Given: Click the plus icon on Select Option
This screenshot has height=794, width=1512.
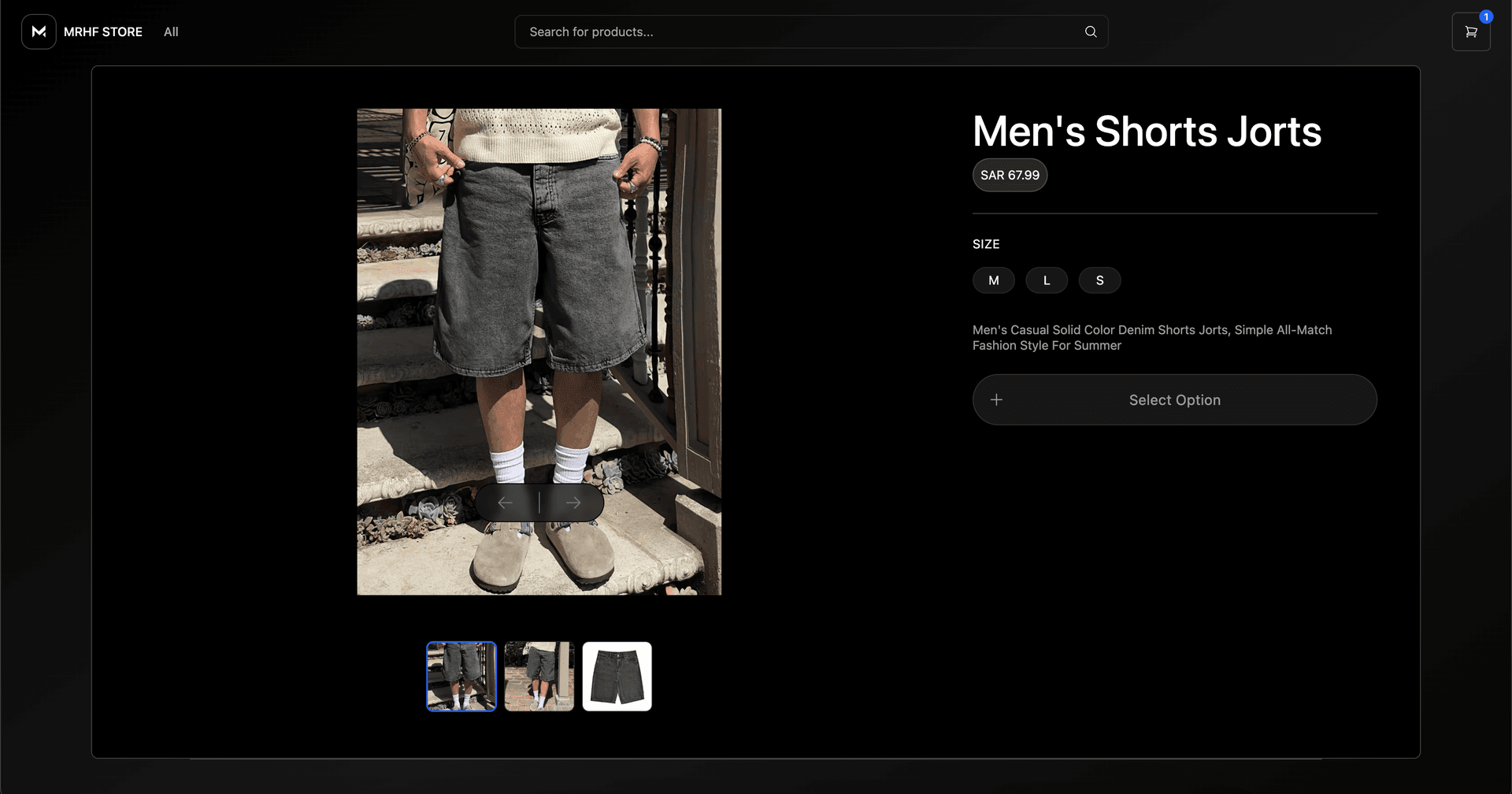Looking at the screenshot, I should tap(995, 399).
